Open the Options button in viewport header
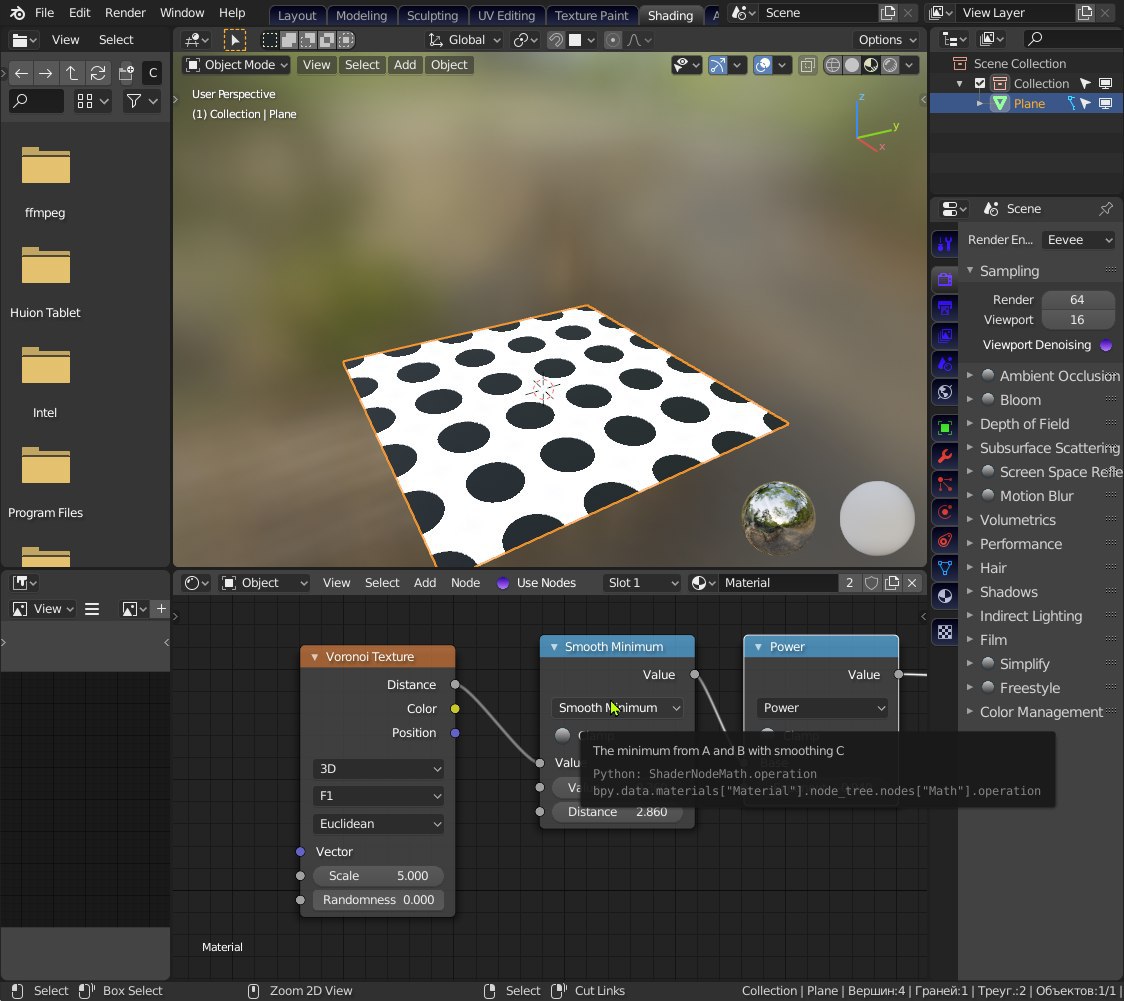 click(887, 40)
